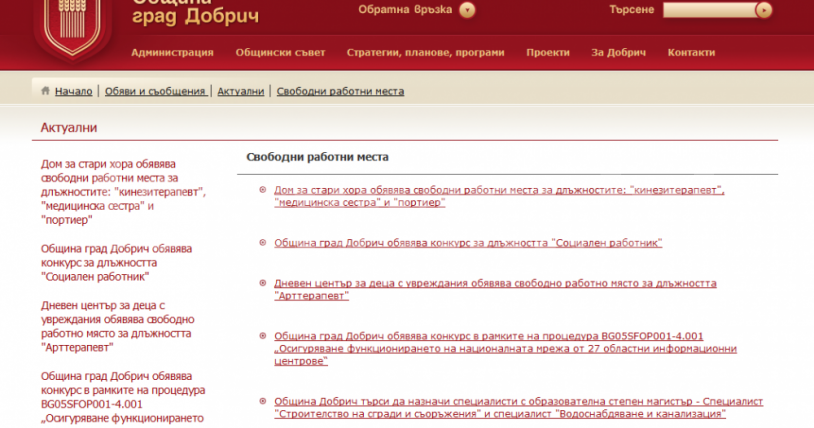Select the Проекти menu item
Image resolution: width=814 pixels, height=428 pixels.
tap(548, 52)
